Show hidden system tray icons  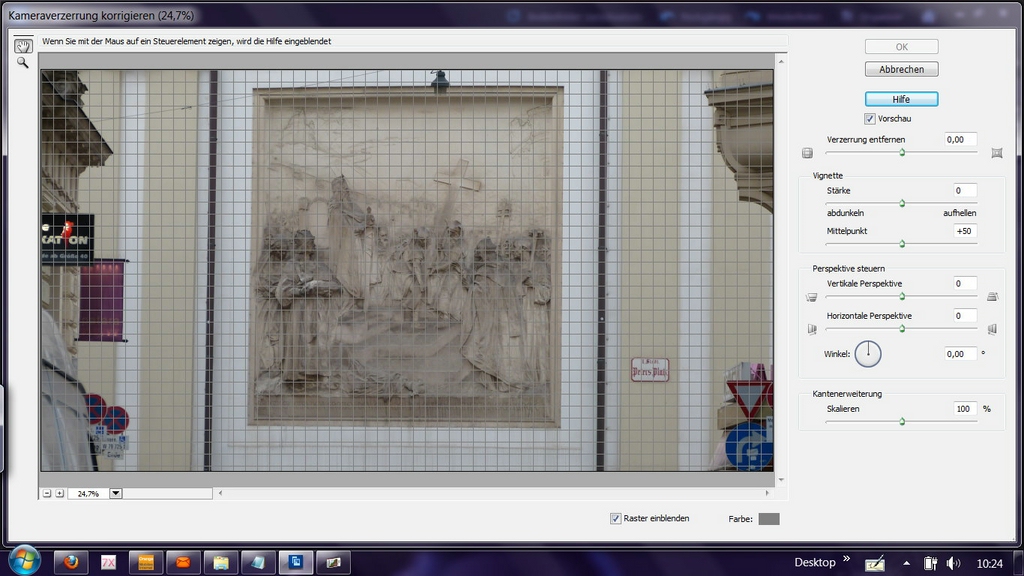(906, 563)
